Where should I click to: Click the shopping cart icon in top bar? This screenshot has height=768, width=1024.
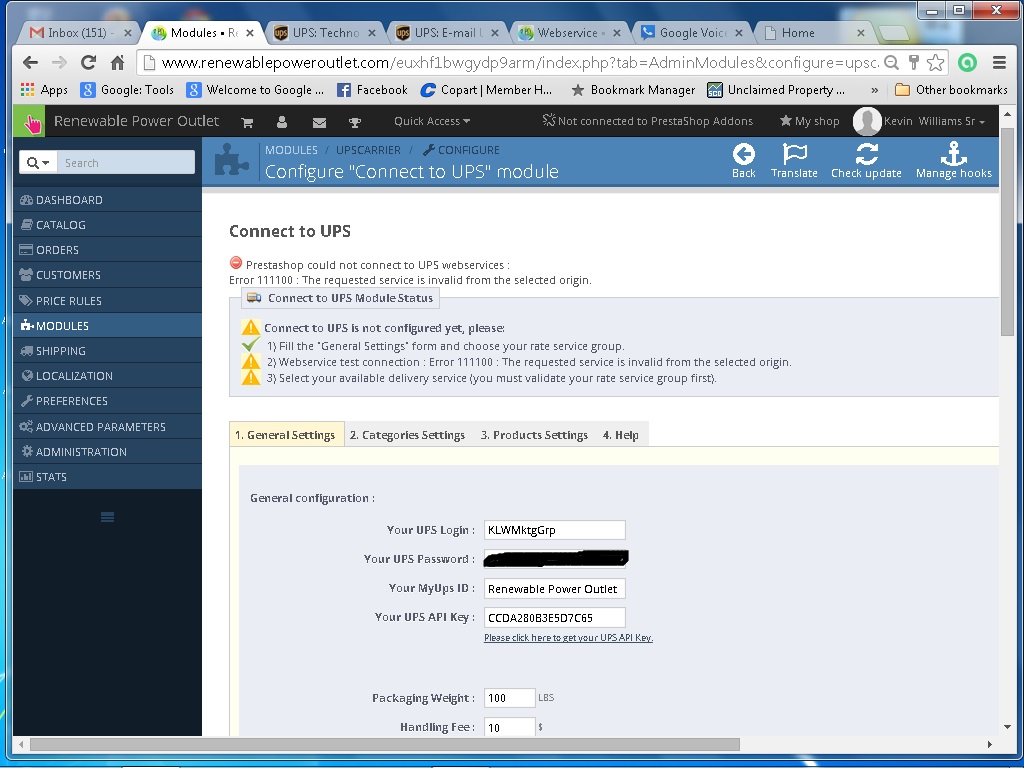click(x=247, y=122)
